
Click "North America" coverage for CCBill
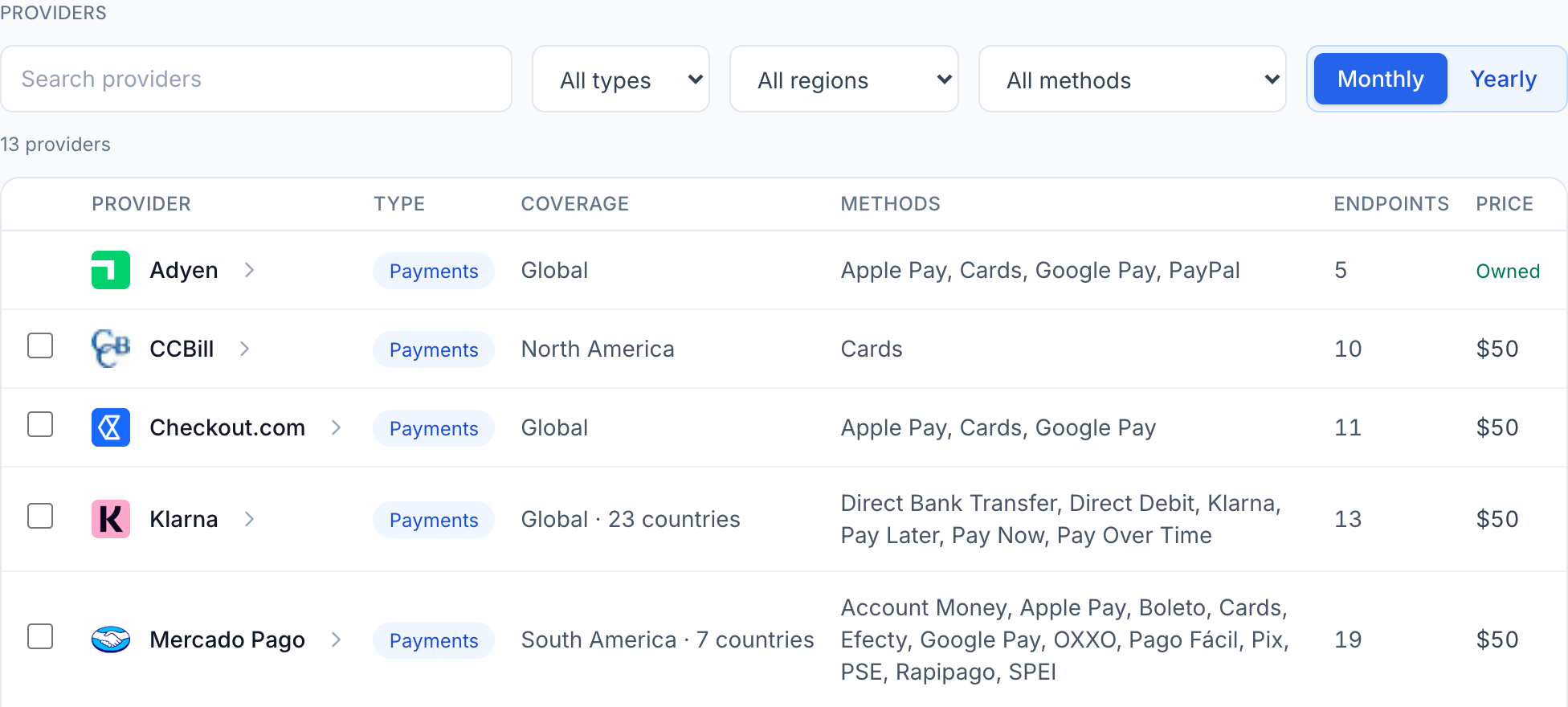coord(598,349)
